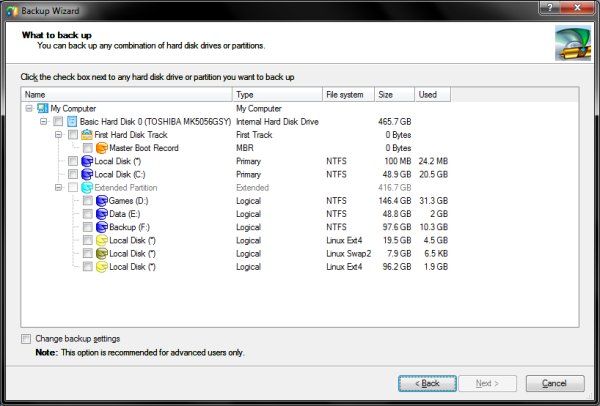Collapse the My Computer tree node
The height and width of the screenshot is (406, 600).
tap(29, 107)
